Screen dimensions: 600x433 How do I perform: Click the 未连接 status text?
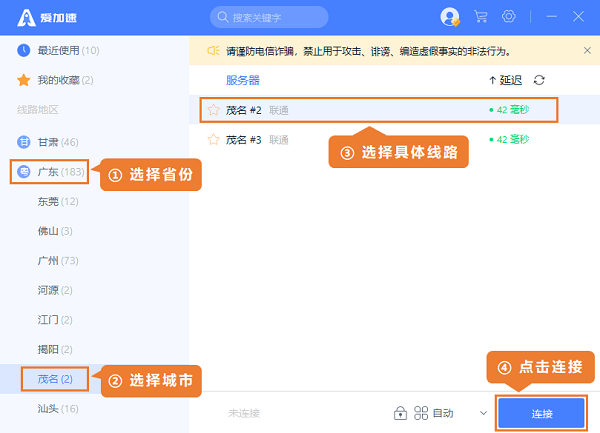[x=244, y=413]
